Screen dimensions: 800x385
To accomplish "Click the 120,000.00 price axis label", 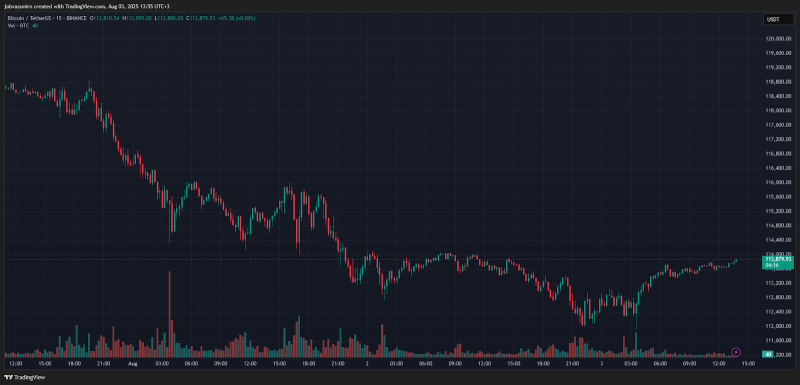I will click(778, 39).
